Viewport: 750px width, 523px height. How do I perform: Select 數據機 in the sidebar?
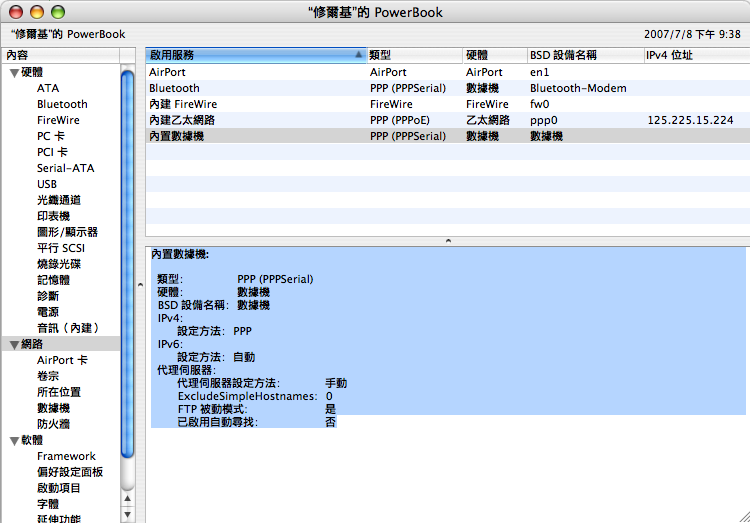pyautogui.click(x=54, y=408)
